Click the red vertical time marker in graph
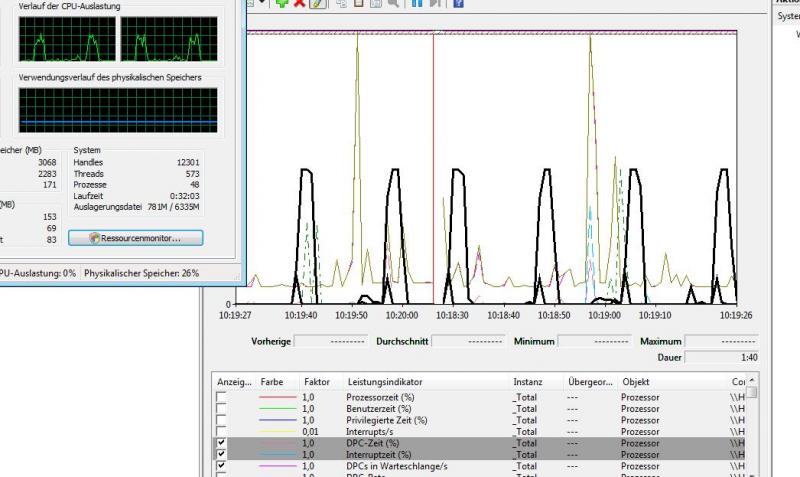Viewport: 800px width, 477px height. point(434,168)
